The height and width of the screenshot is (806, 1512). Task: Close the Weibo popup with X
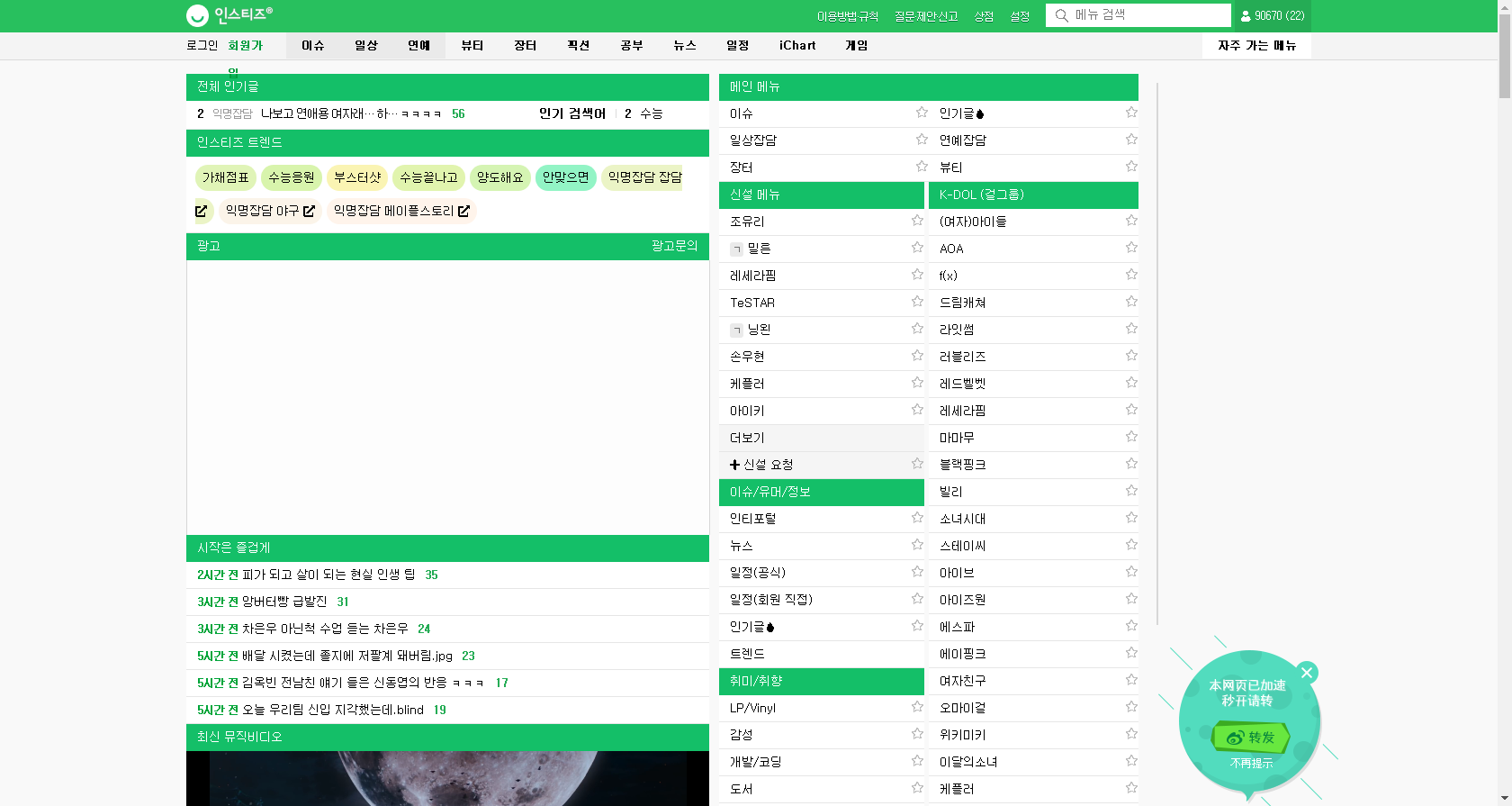[x=1307, y=673]
